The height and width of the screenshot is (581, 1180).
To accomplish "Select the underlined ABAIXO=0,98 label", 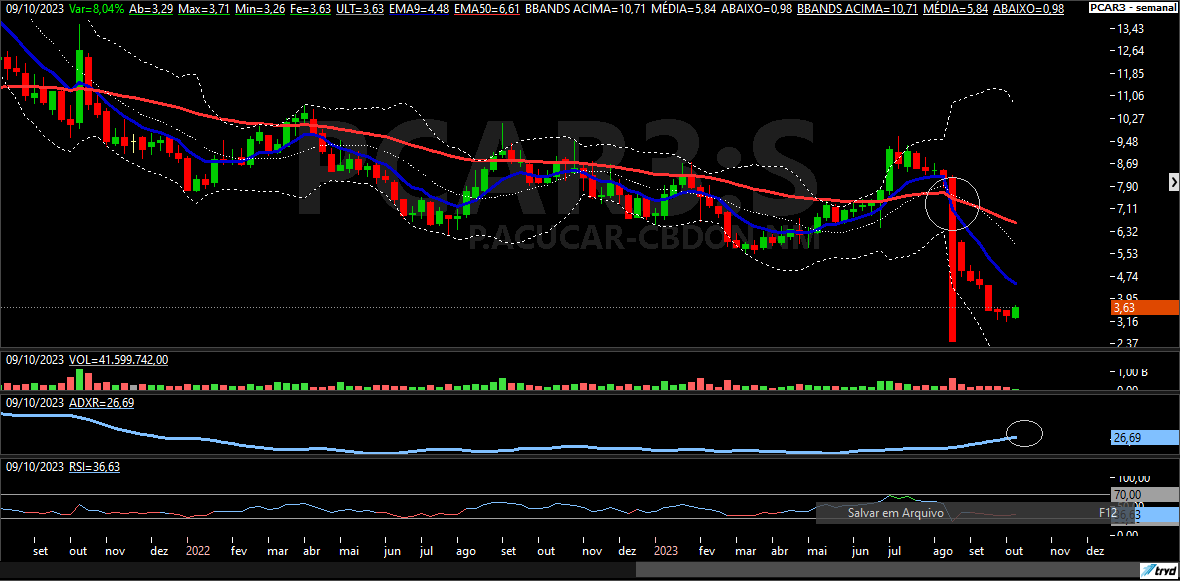I will coord(1028,9).
